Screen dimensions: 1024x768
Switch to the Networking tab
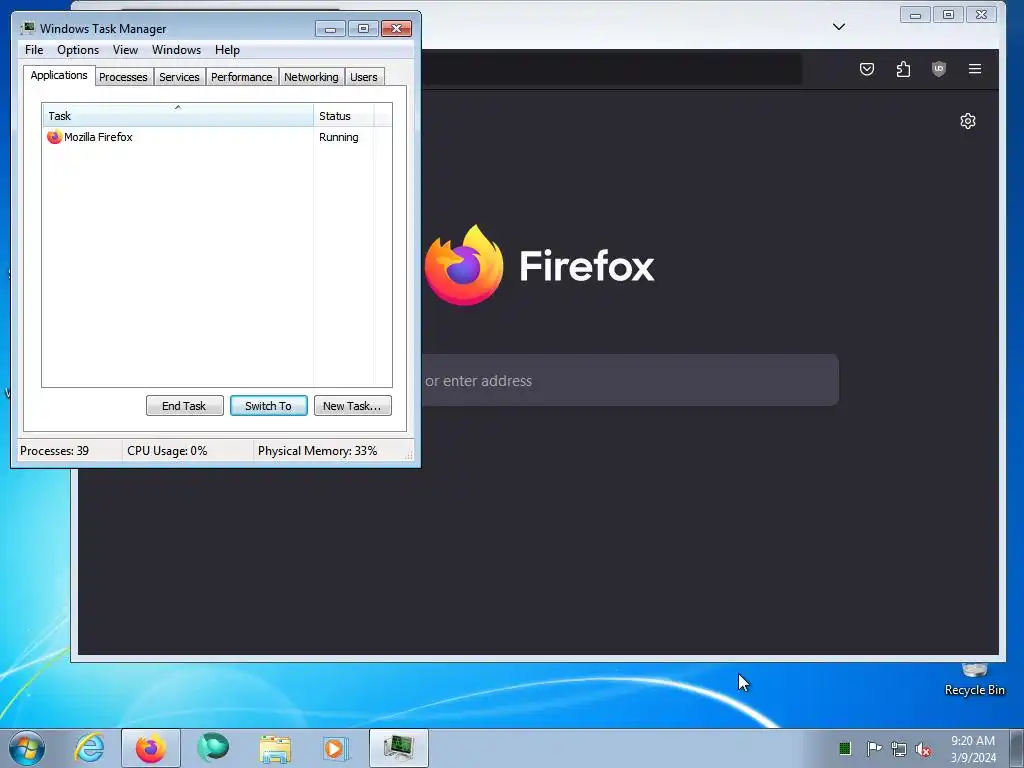click(311, 77)
